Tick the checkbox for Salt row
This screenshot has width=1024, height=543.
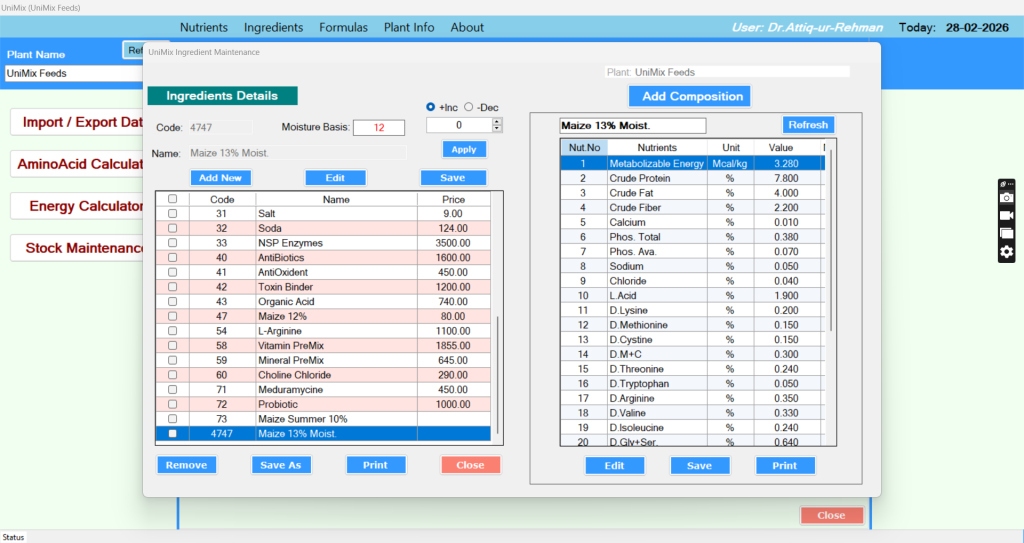point(172,214)
